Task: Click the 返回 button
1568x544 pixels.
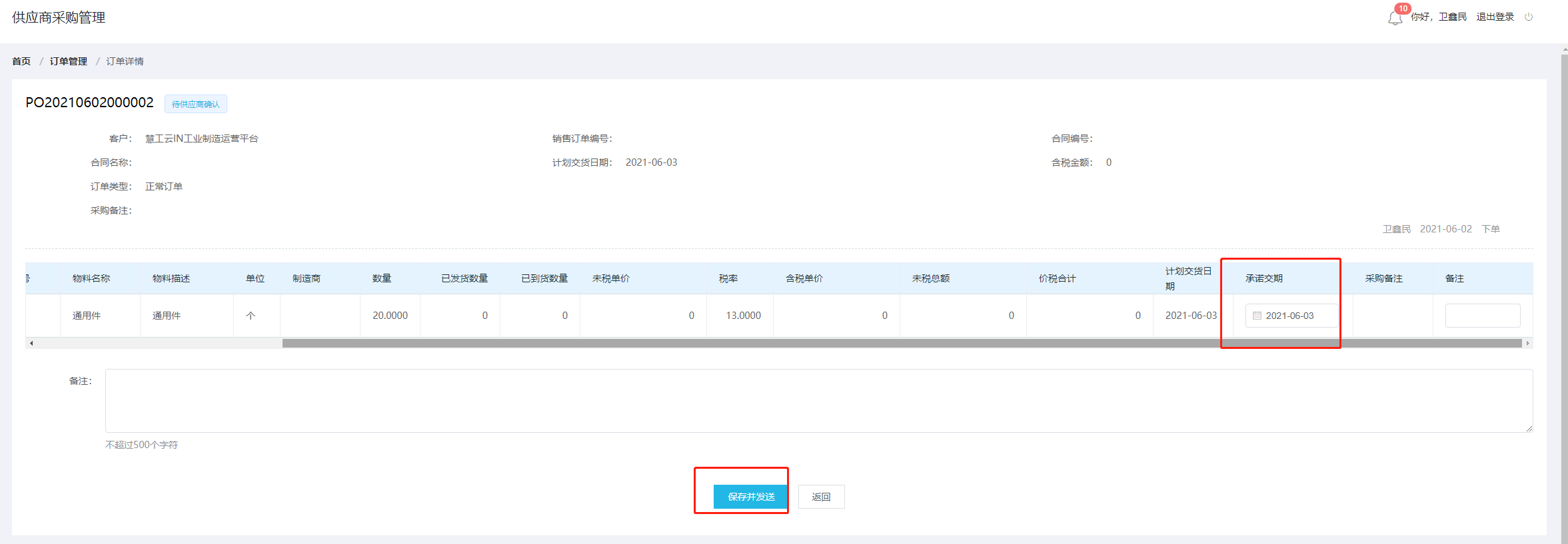Action: 821,497
